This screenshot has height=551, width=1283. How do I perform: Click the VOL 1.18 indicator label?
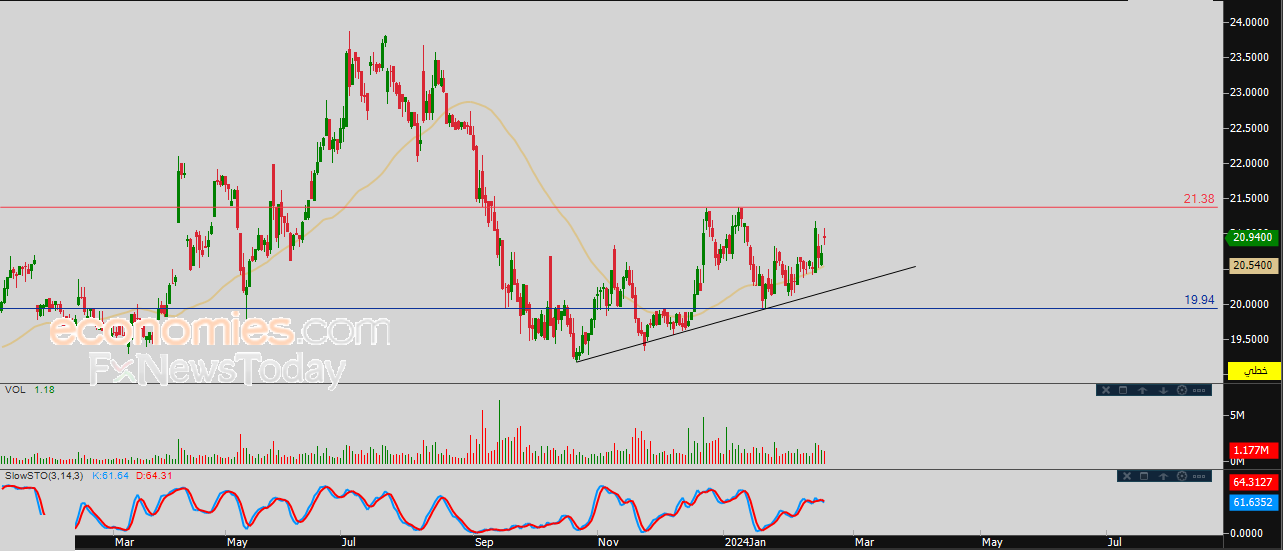coord(30,389)
